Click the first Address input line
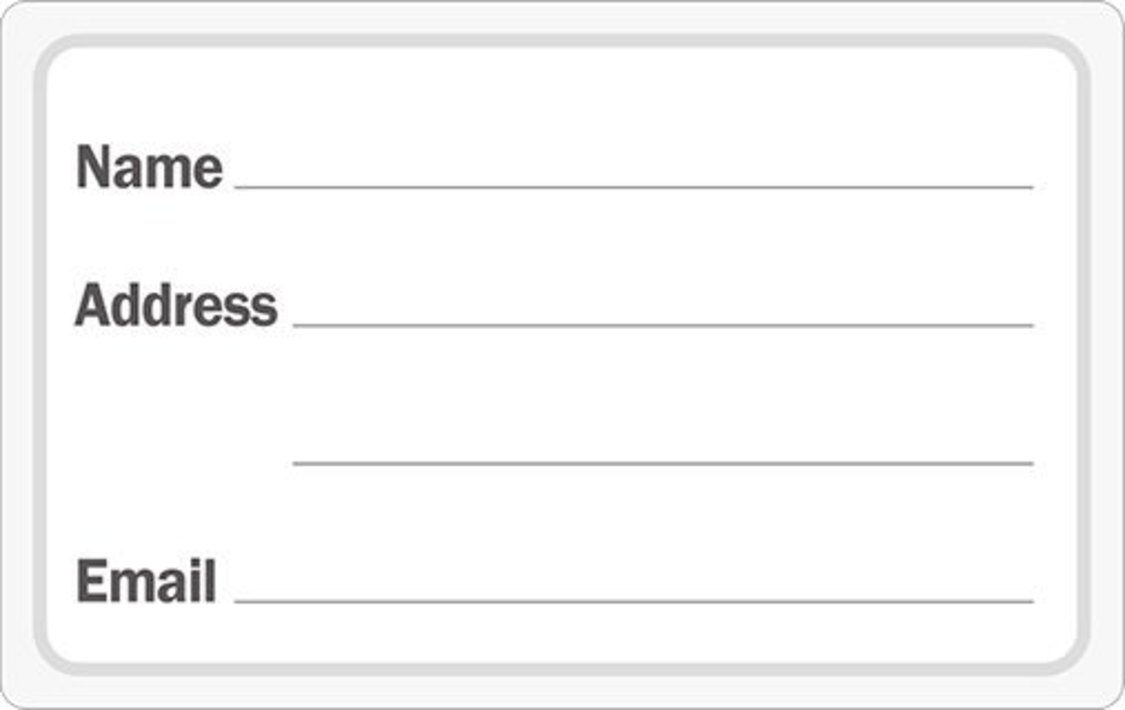The image size is (1125, 710). click(x=662, y=324)
